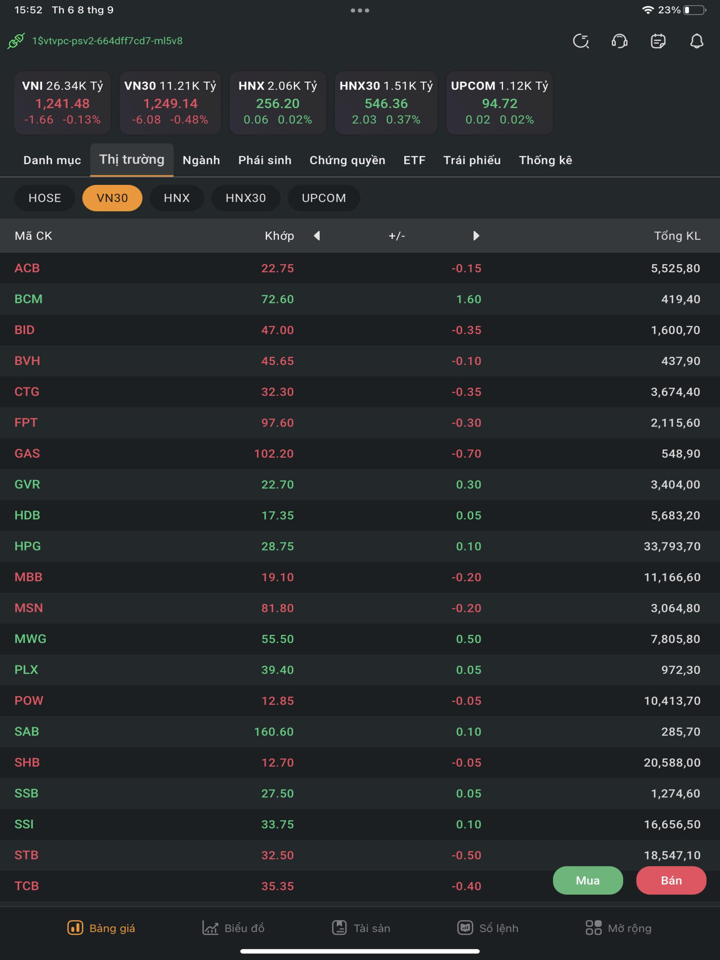The image size is (720, 960).
Task: Open the search icon in header
Action: (581, 41)
